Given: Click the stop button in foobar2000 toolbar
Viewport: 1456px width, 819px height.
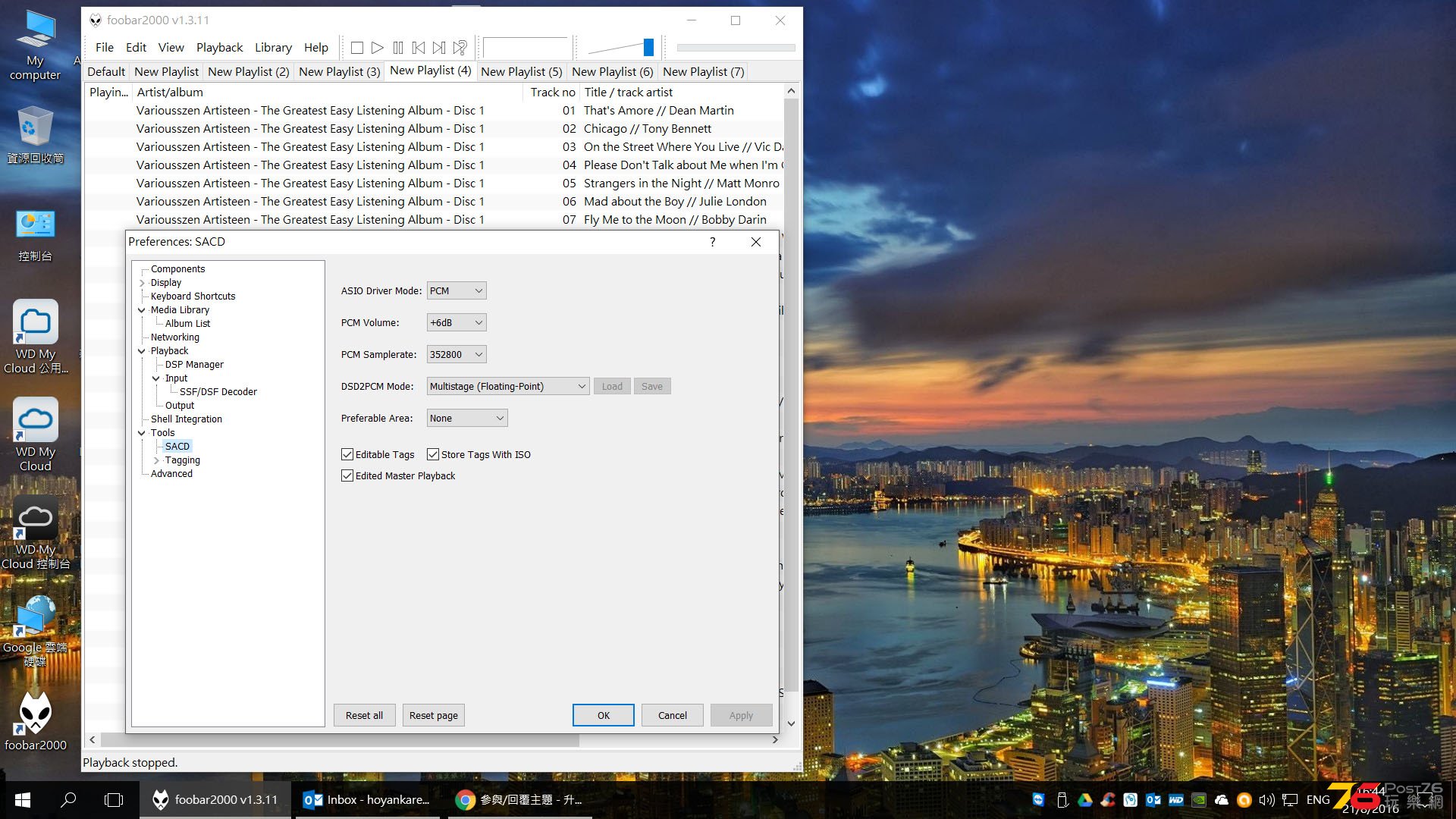Looking at the screenshot, I should (357, 47).
